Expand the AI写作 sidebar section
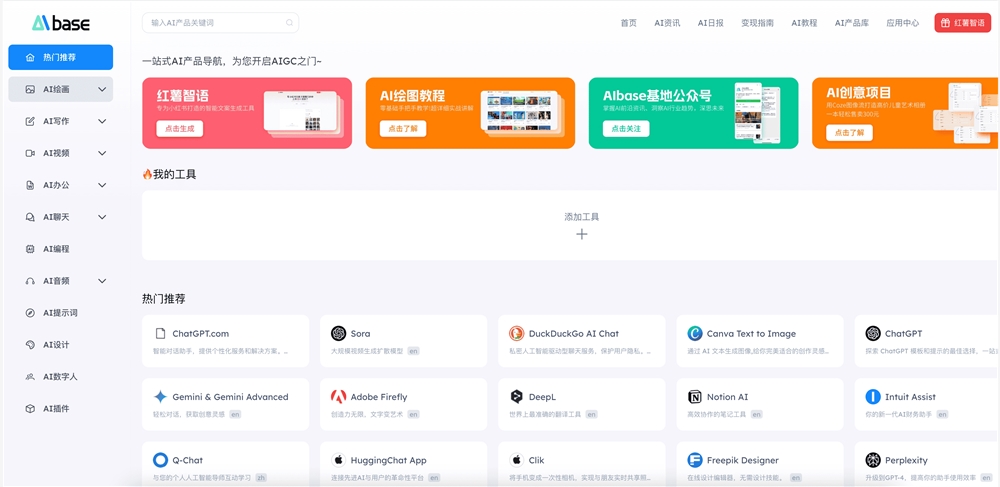 pyautogui.click(x=102, y=121)
